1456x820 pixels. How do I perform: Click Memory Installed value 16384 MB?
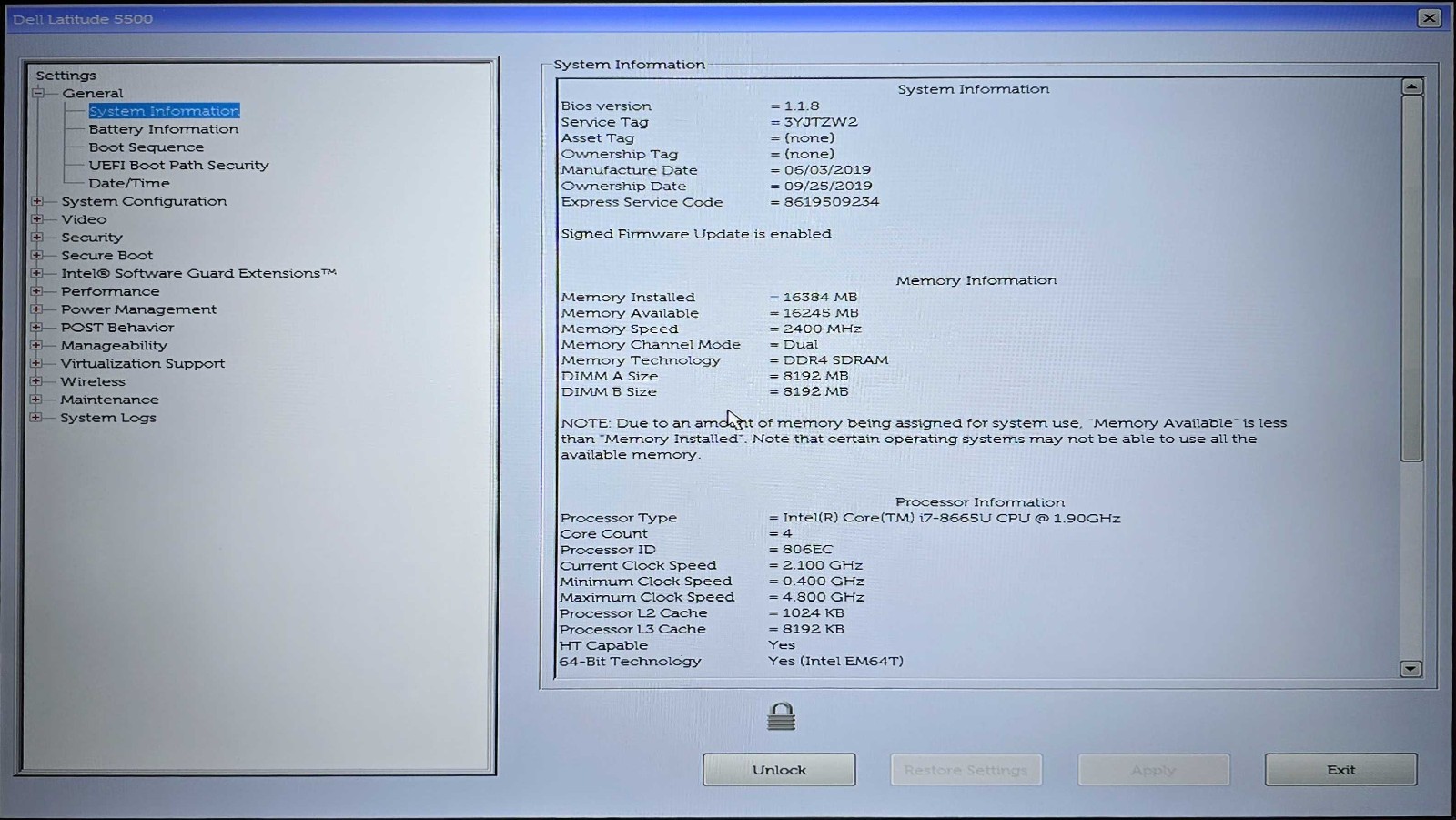820,297
